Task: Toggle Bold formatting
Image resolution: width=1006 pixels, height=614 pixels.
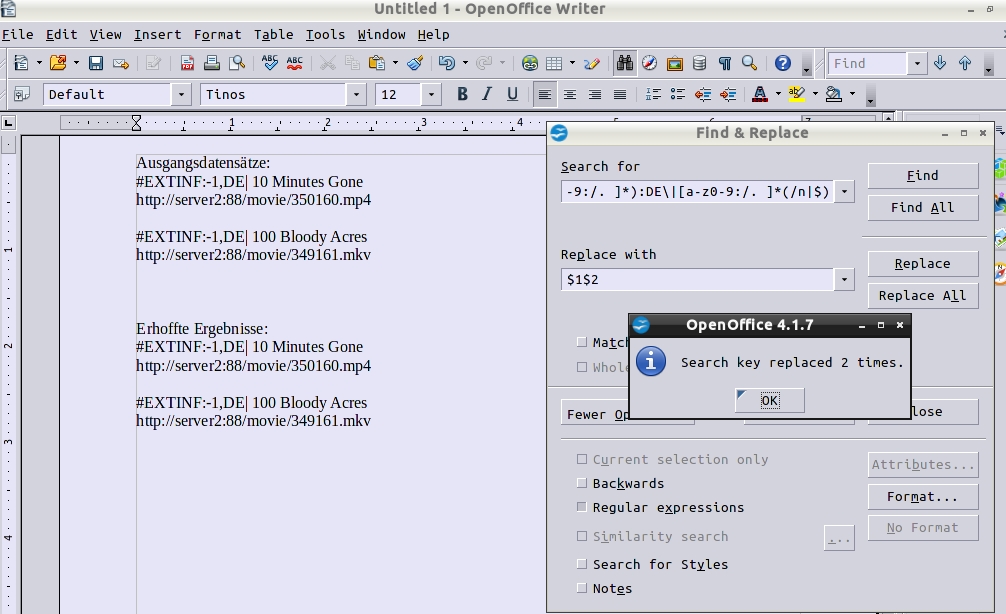Action: coord(462,94)
